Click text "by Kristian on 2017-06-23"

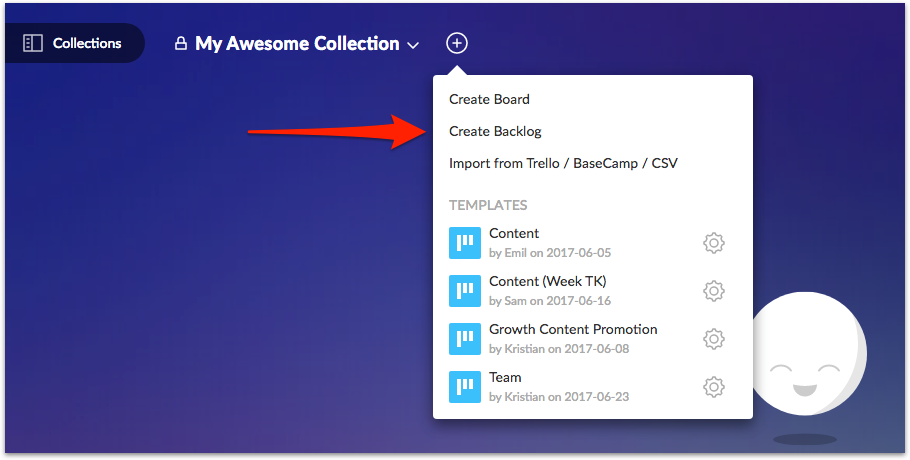click(x=559, y=397)
